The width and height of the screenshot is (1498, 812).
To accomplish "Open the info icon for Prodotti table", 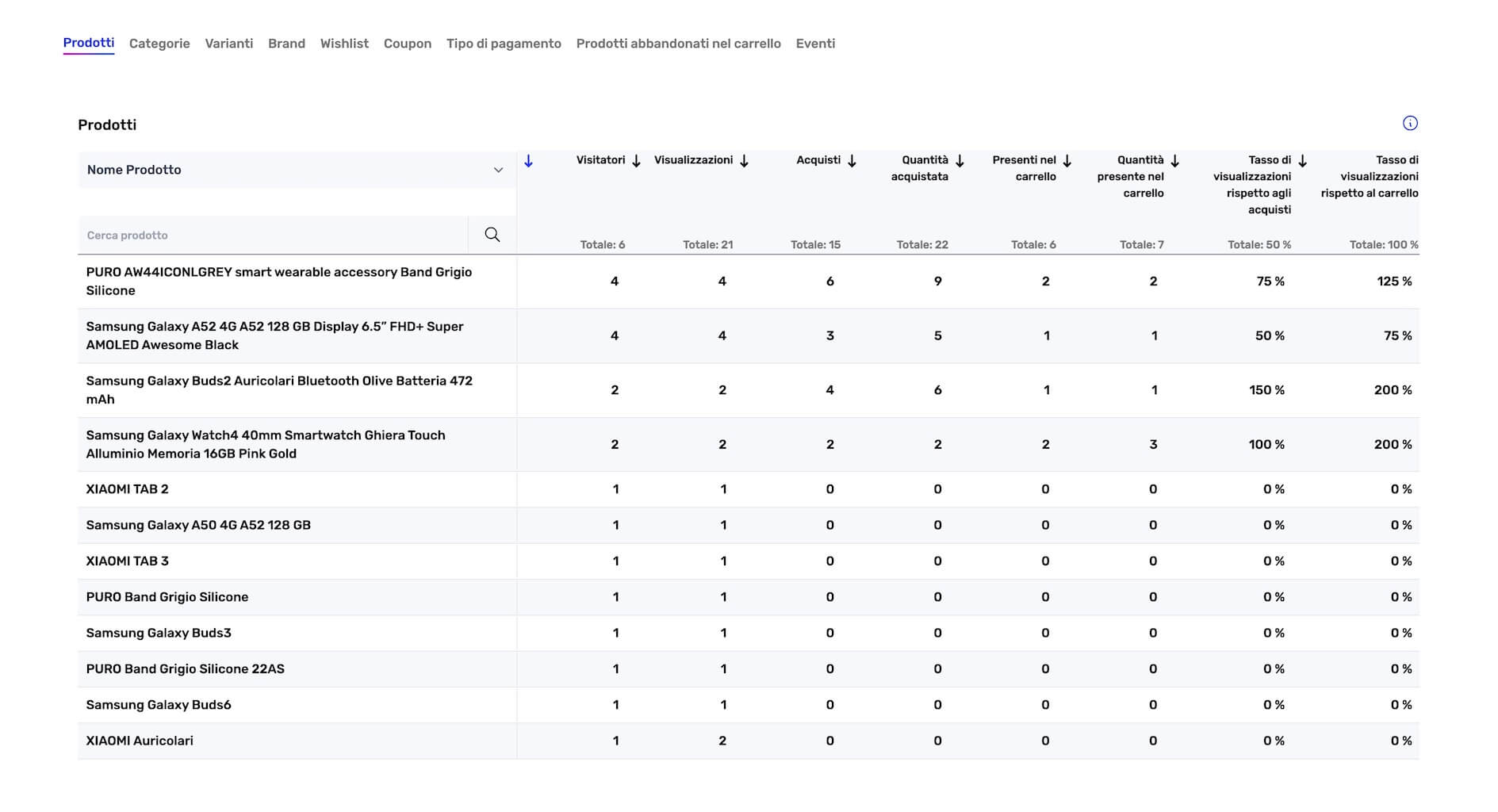I will click(x=1409, y=123).
